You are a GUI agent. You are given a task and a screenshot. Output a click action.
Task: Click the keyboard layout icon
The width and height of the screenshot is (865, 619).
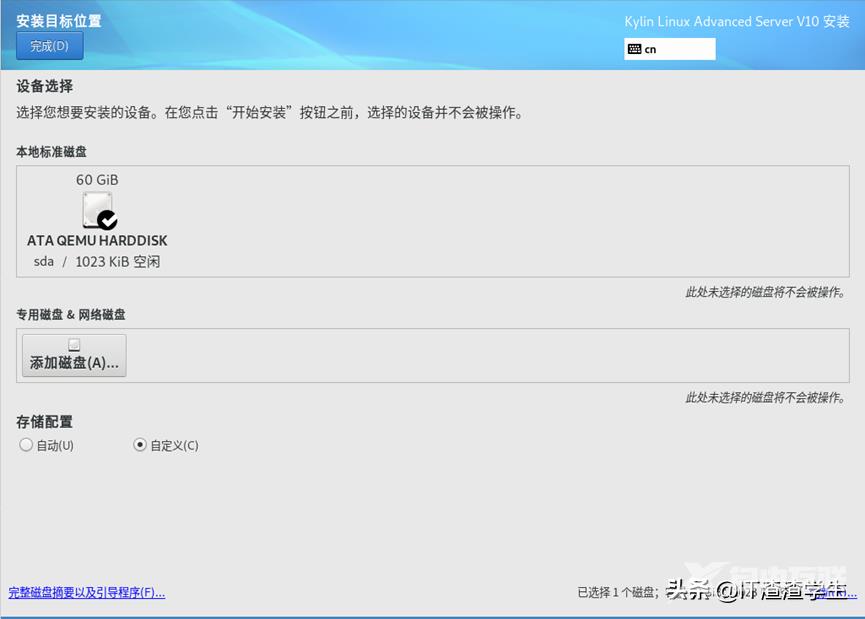tap(635, 49)
